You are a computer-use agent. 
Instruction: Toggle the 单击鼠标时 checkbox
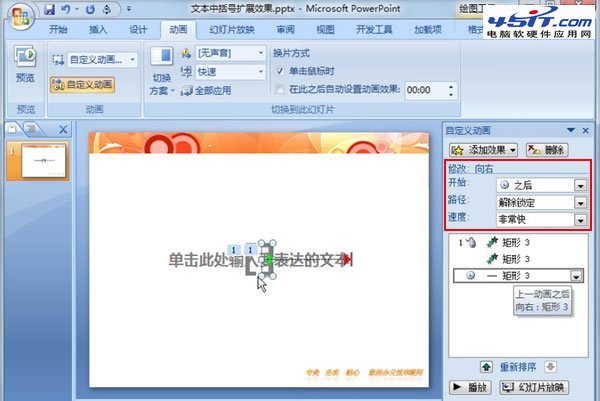tap(280, 72)
